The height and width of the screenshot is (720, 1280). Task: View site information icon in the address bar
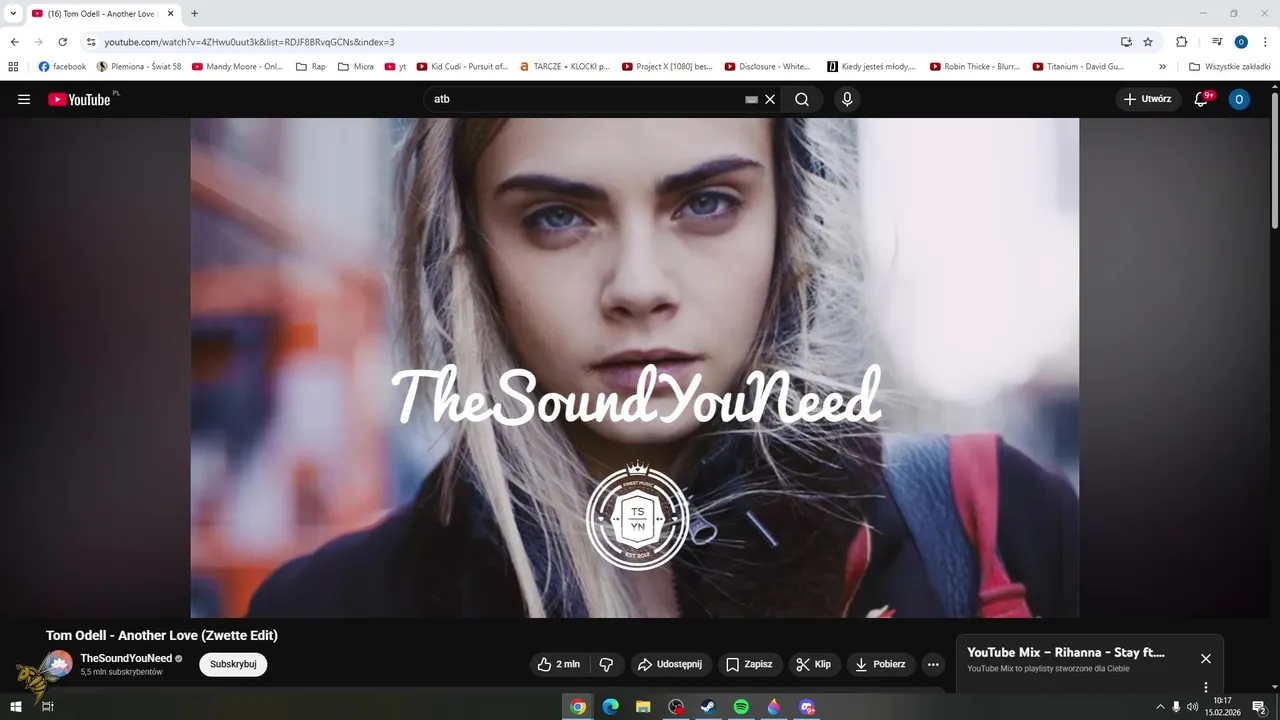point(91,42)
